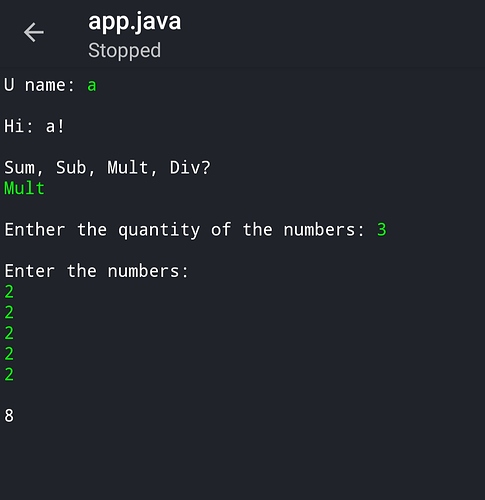Click the white 'Div?' option in the prompt
The width and height of the screenshot is (485, 500).
point(190,167)
